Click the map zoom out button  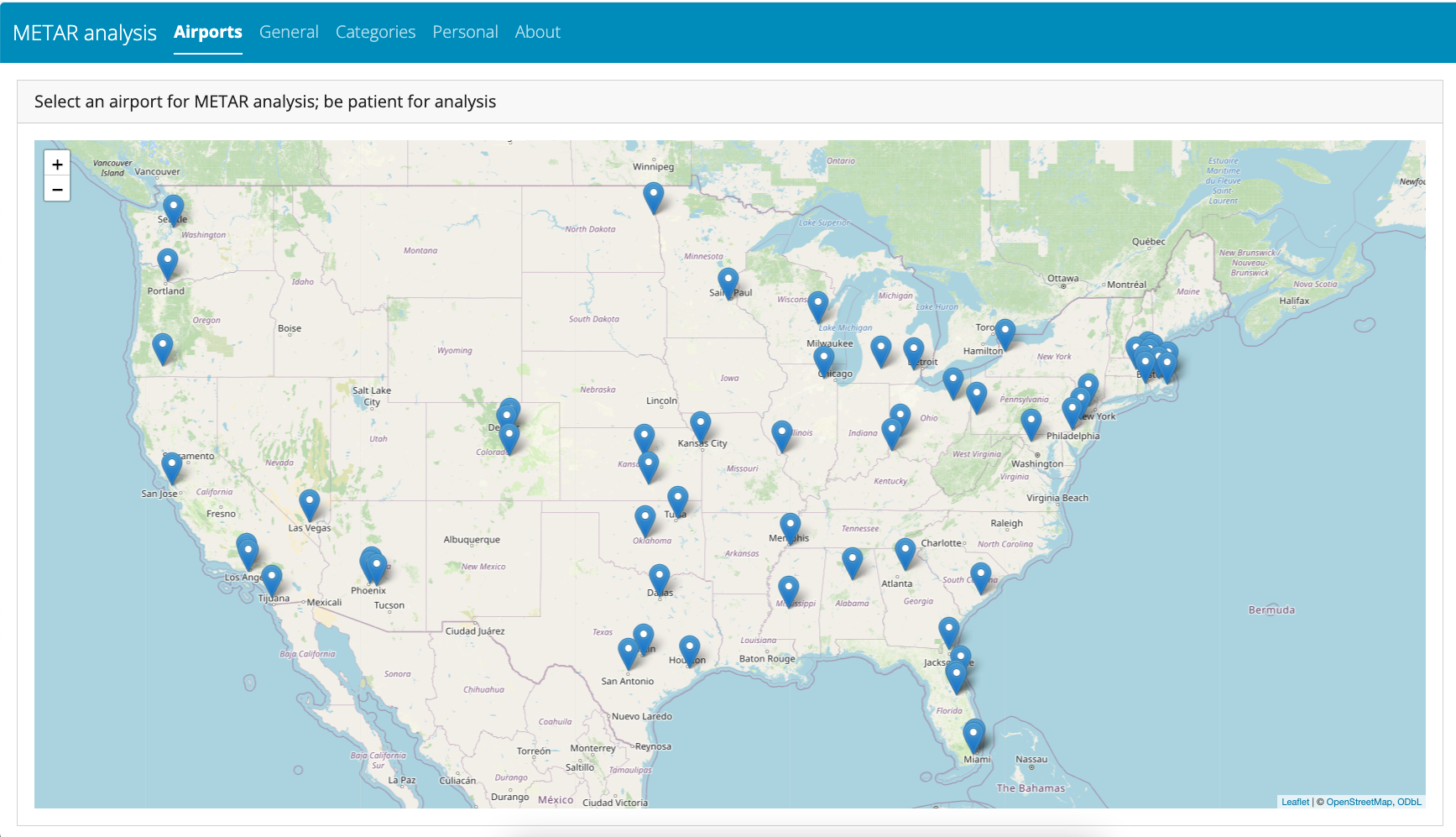(x=57, y=190)
